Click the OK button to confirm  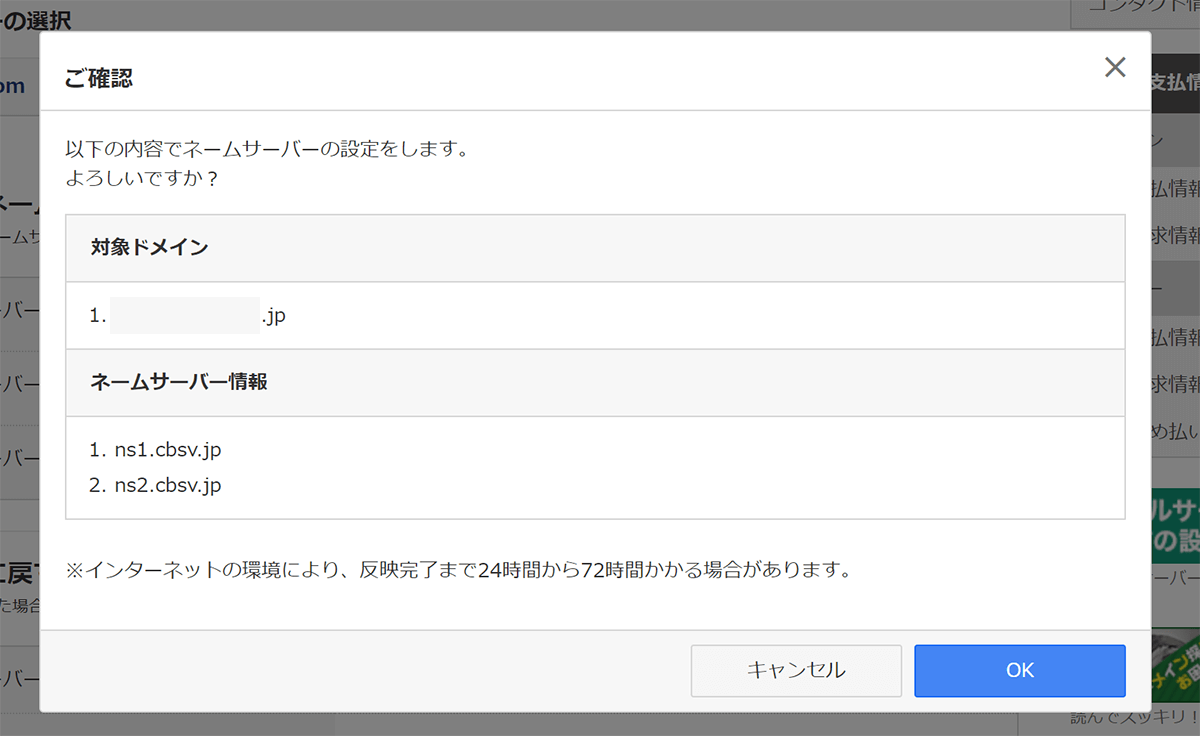[x=1019, y=670]
